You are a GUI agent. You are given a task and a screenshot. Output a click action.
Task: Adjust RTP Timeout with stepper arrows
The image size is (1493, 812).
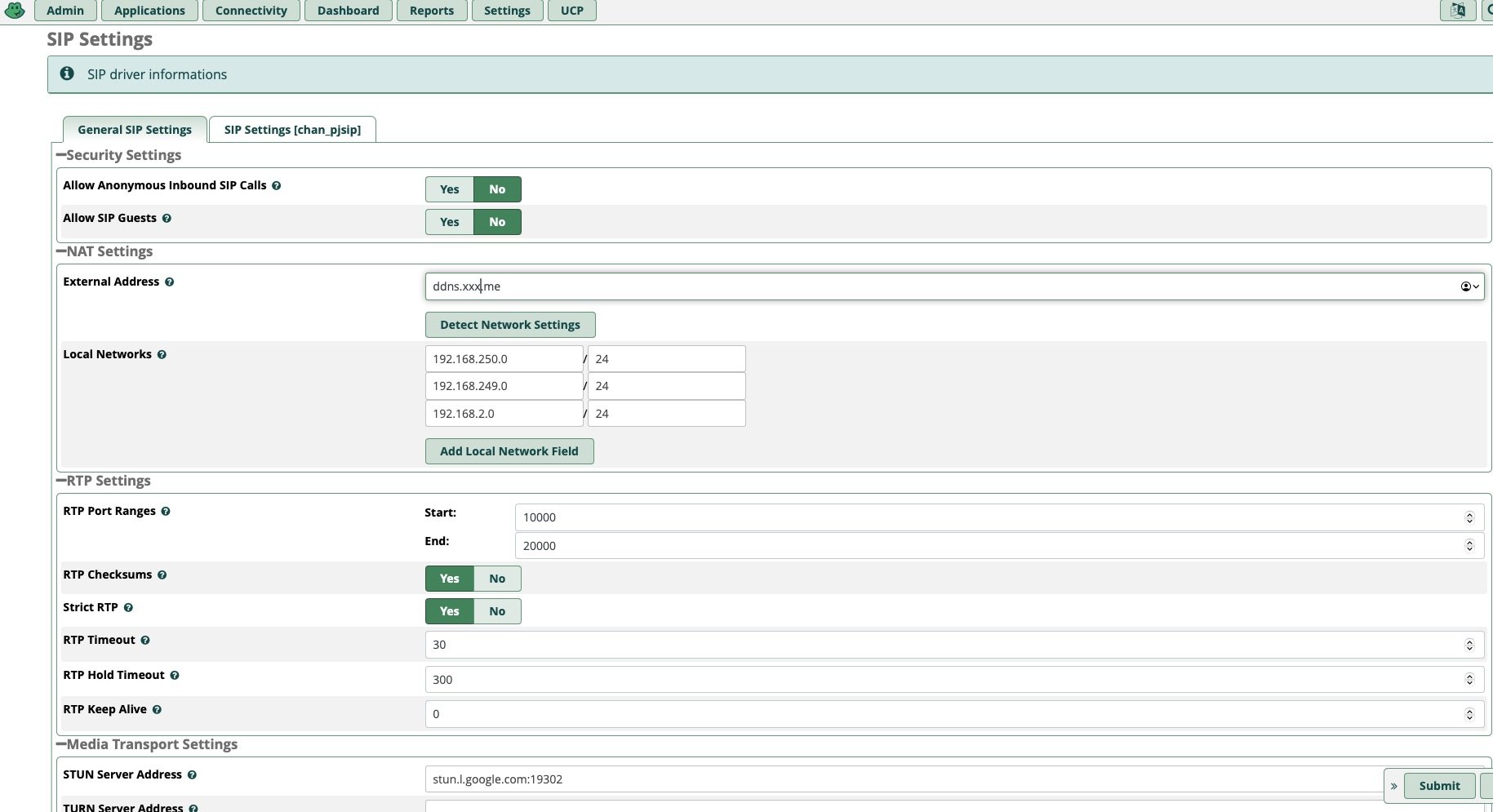click(x=1469, y=645)
